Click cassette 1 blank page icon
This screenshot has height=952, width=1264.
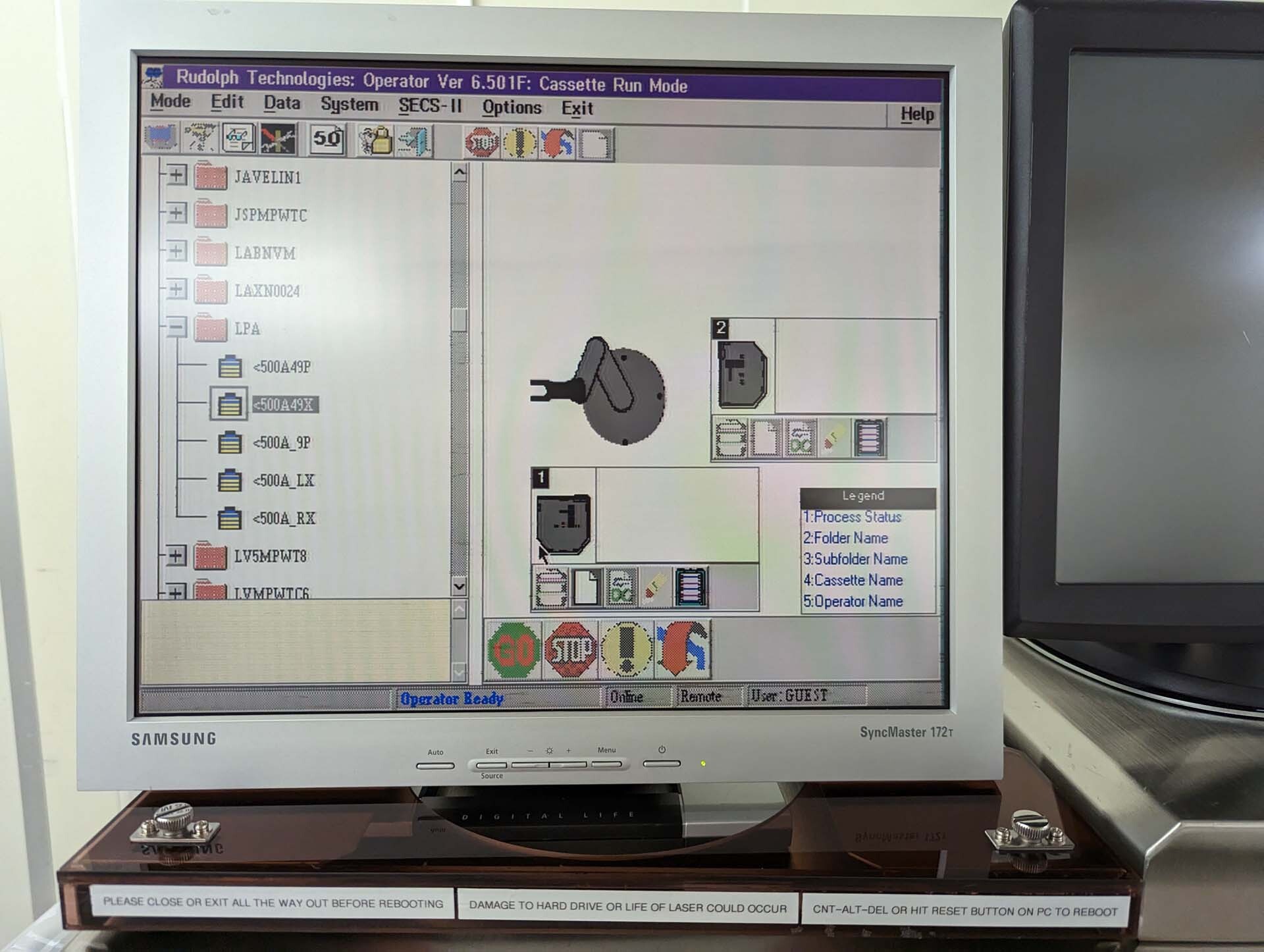(586, 587)
